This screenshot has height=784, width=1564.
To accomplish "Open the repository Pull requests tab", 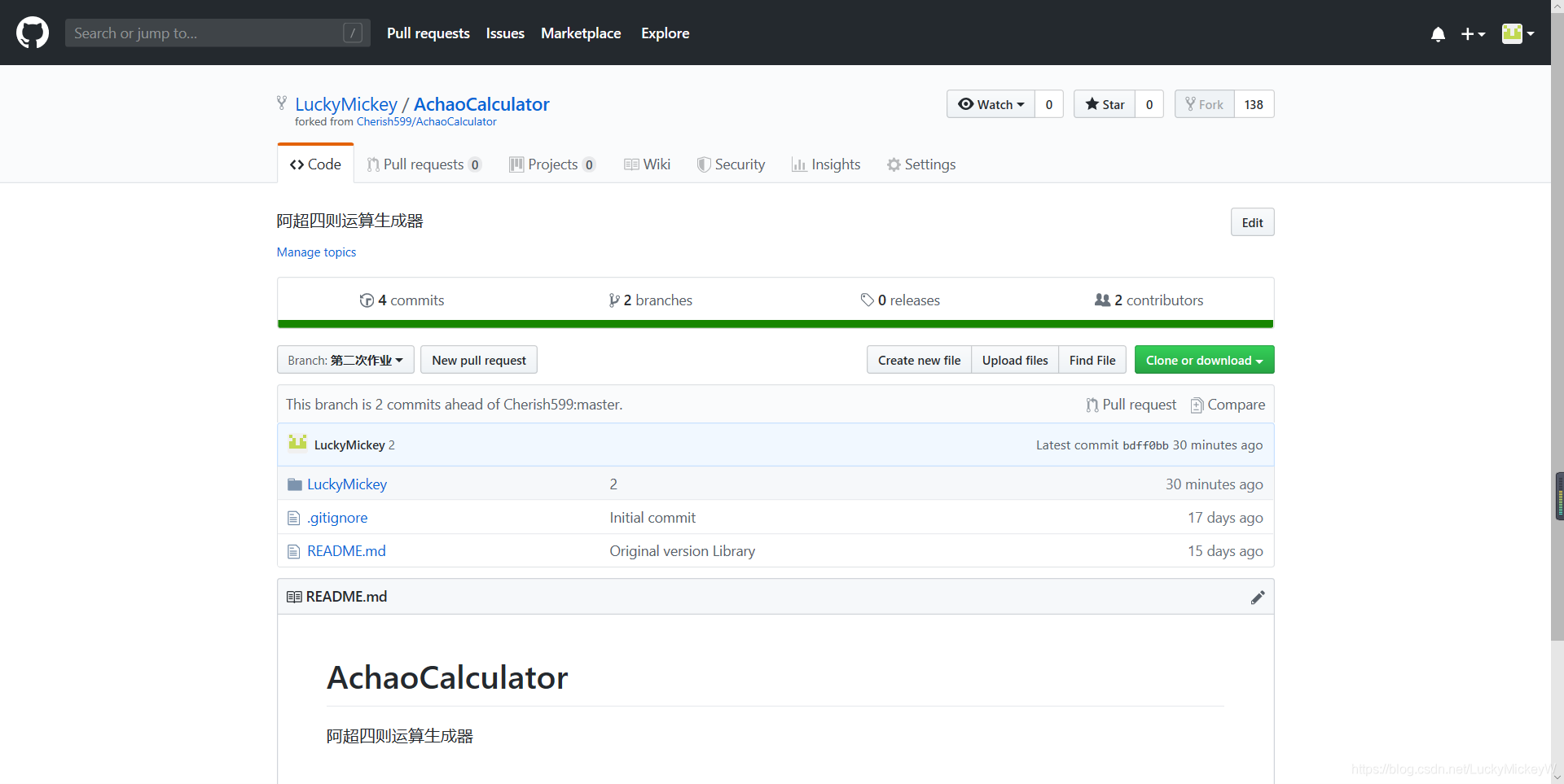I will pyautogui.click(x=424, y=164).
